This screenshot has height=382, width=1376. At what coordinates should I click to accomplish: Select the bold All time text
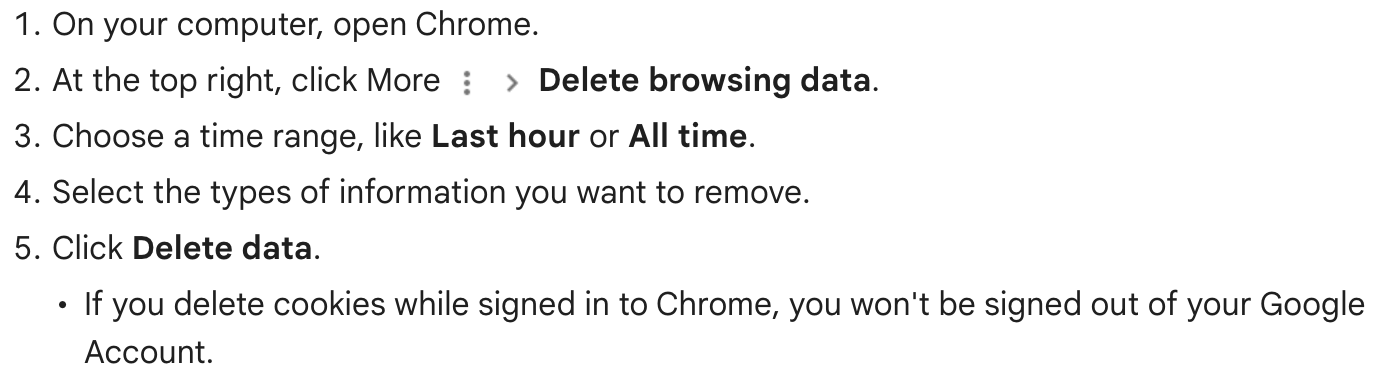688,136
